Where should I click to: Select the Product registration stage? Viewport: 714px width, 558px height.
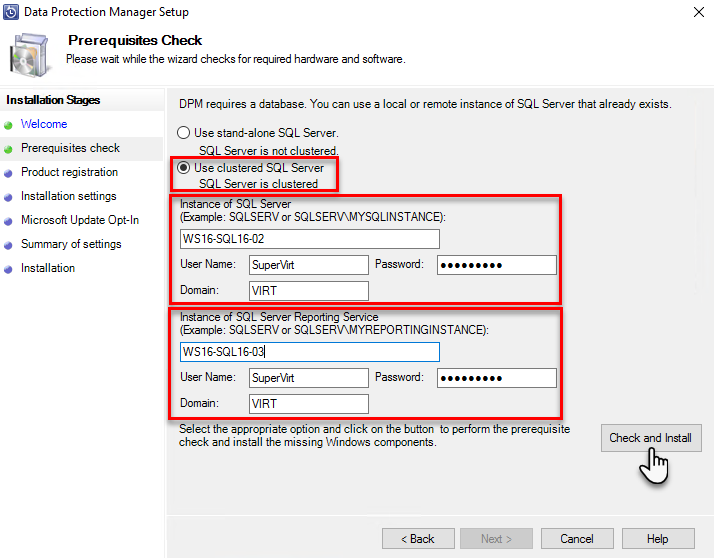coord(69,172)
